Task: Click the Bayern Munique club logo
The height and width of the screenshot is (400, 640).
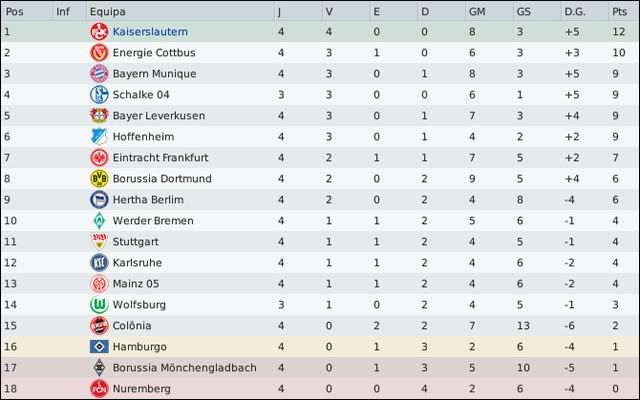Action: point(98,74)
